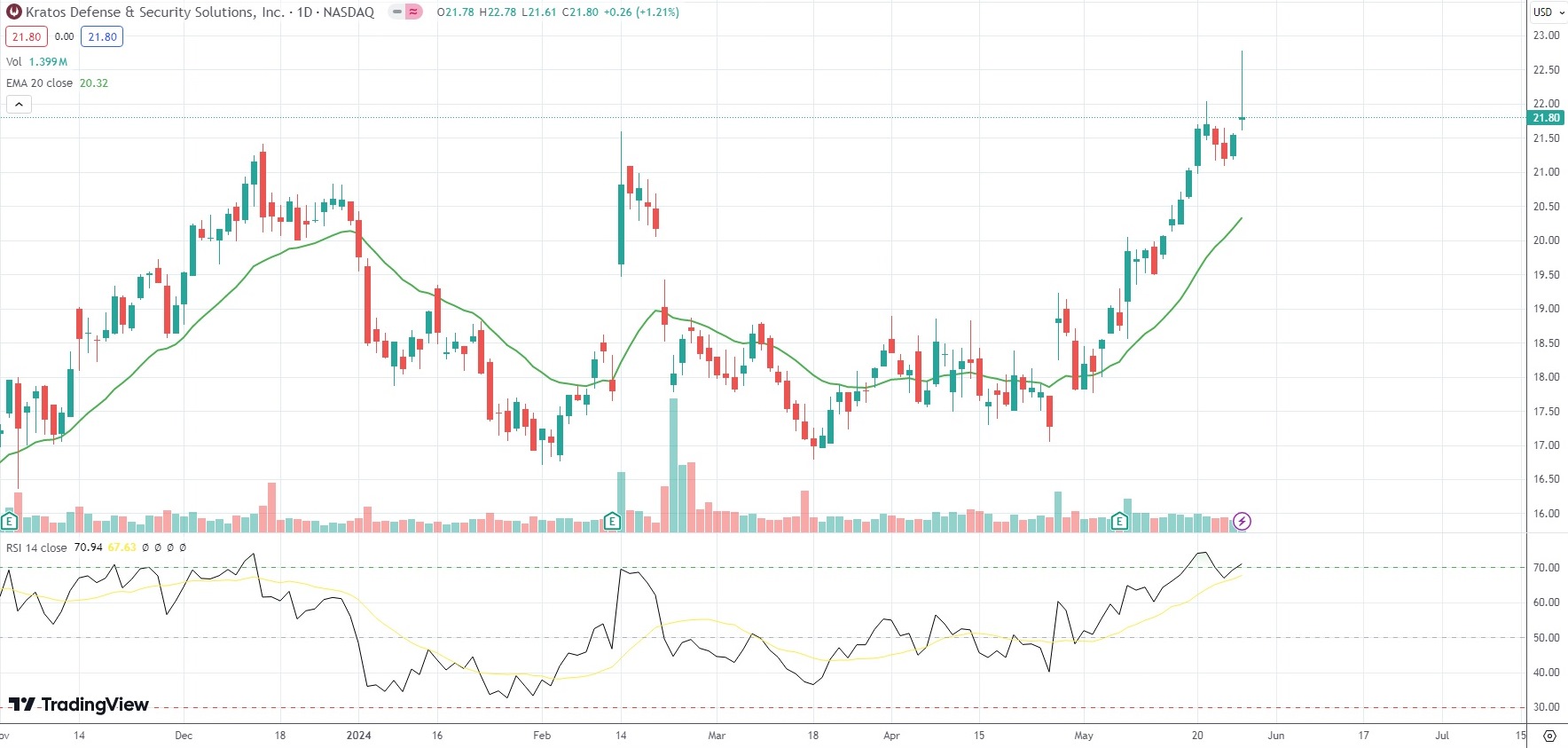Click the 30.00 RSI axis label

click(x=1546, y=707)
